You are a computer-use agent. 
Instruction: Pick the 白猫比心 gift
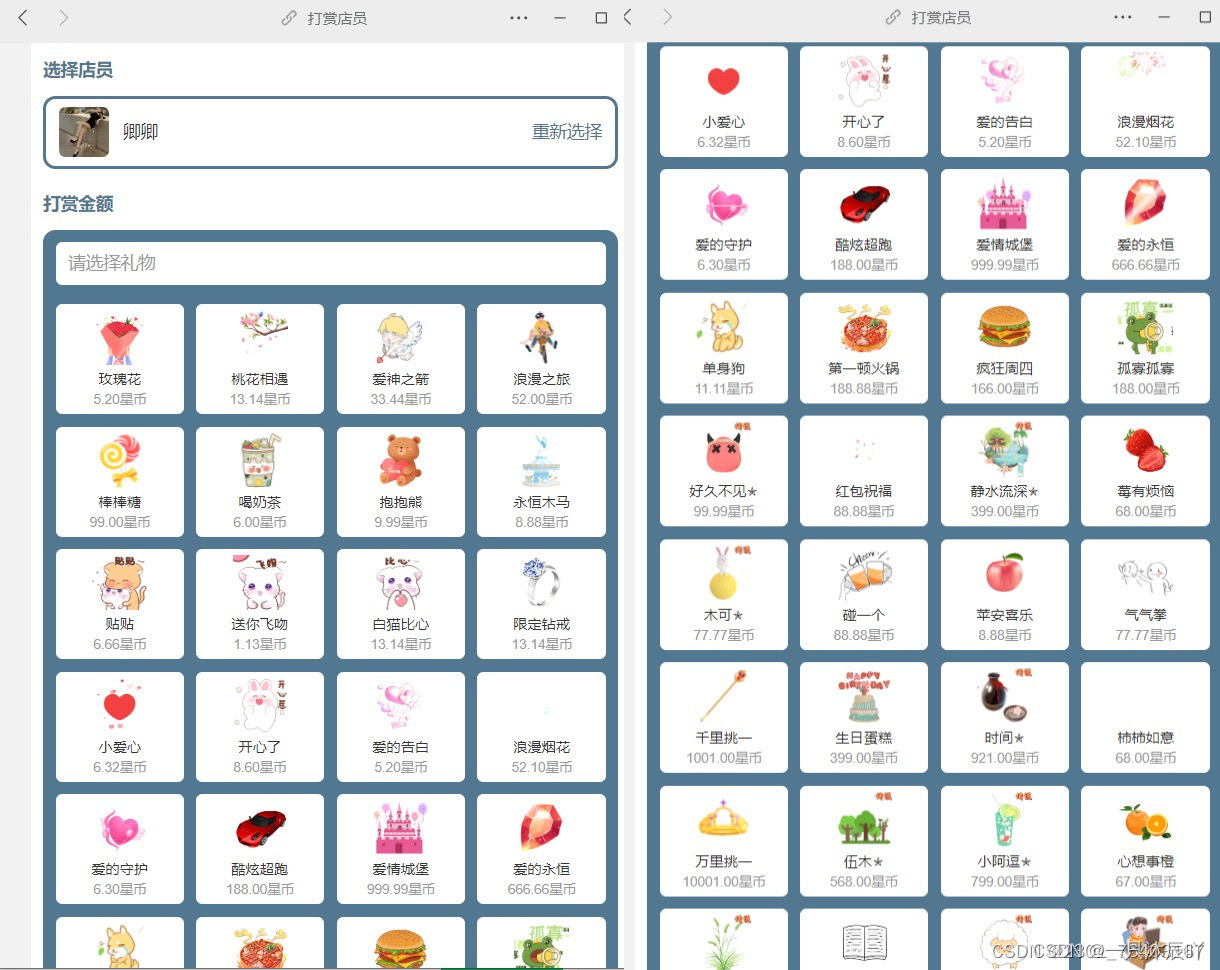pyautogui.click(x=401, y=604)
